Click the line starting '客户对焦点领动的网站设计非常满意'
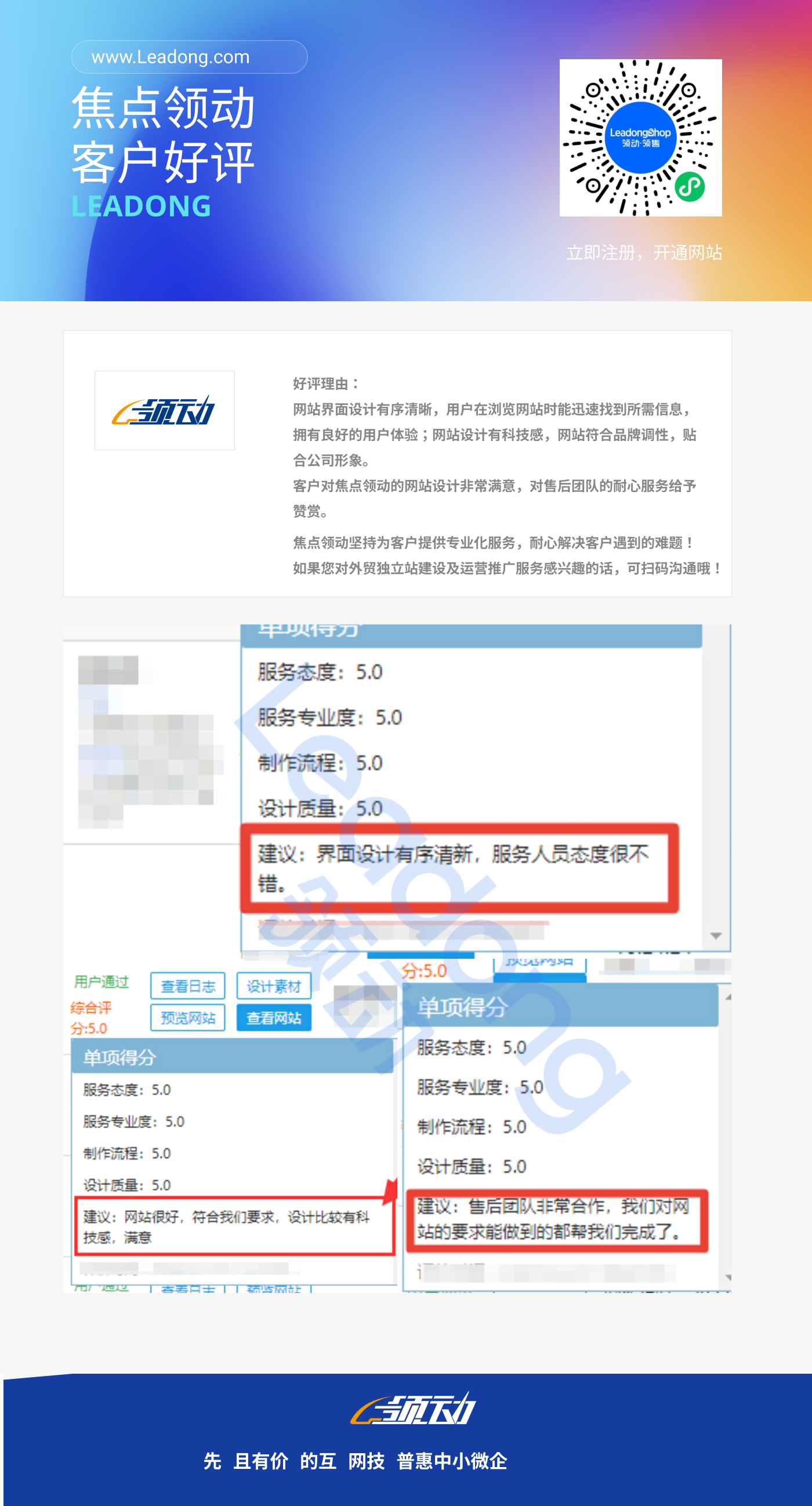Screen dimensions: 812x1506 tap(494, 486)
